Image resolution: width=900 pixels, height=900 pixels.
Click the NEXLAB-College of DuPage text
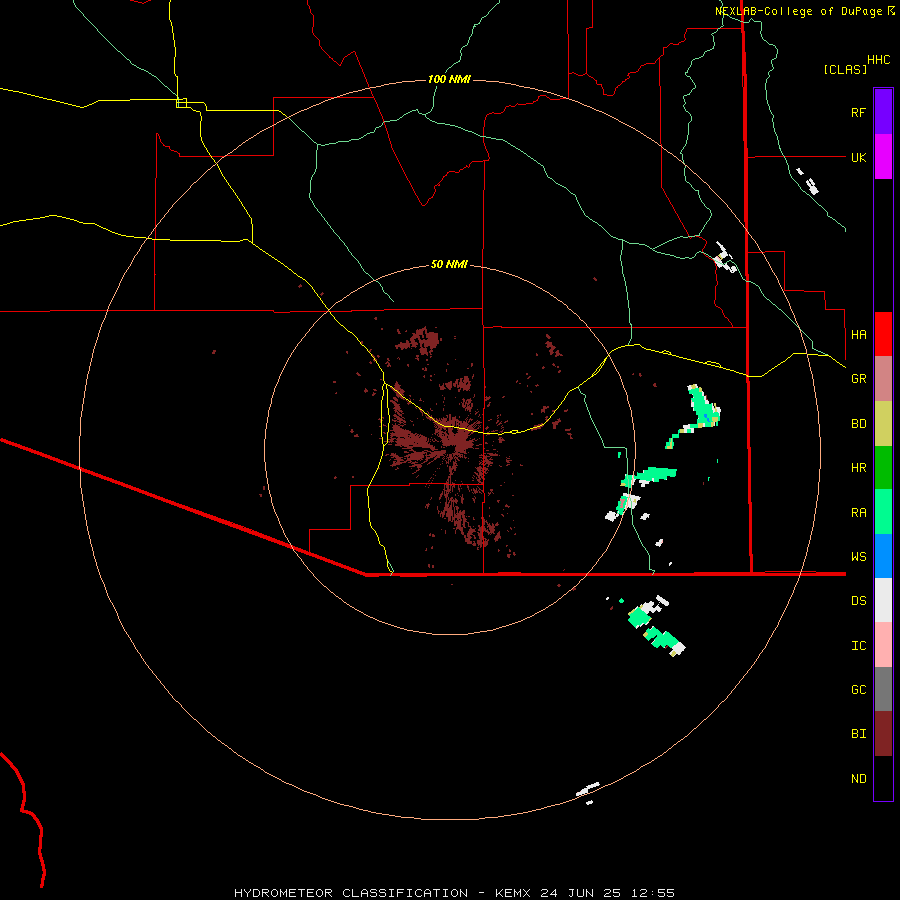798,11
